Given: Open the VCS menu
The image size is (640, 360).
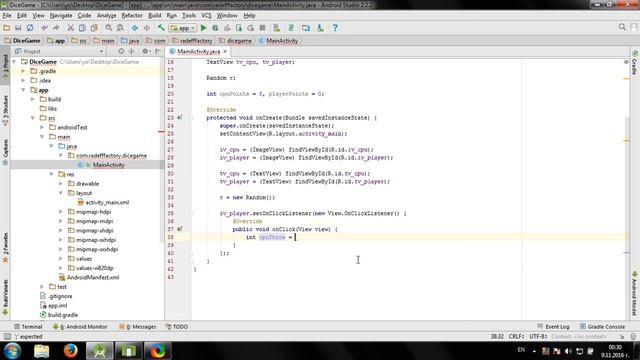Looking at the screenshot, I should pyautogui.click(x=206, y=16).
